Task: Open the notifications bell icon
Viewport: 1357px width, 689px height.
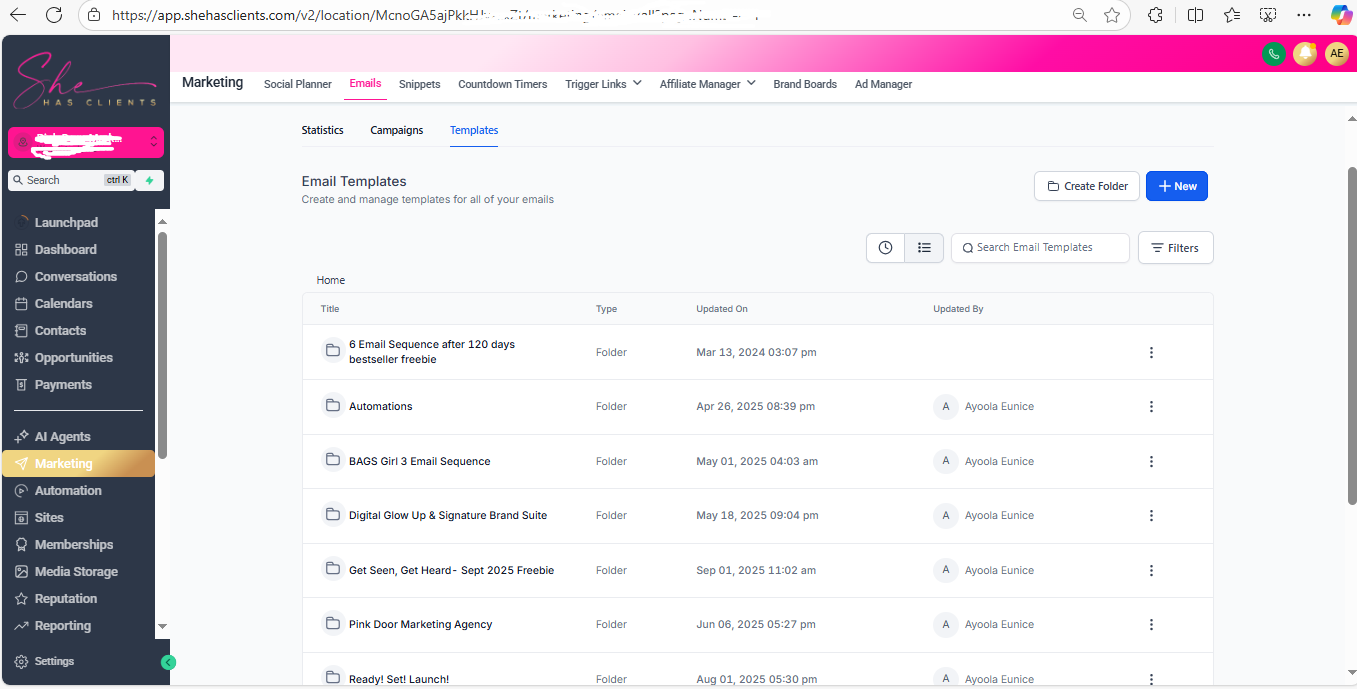Action: [x=1305, y=54]
